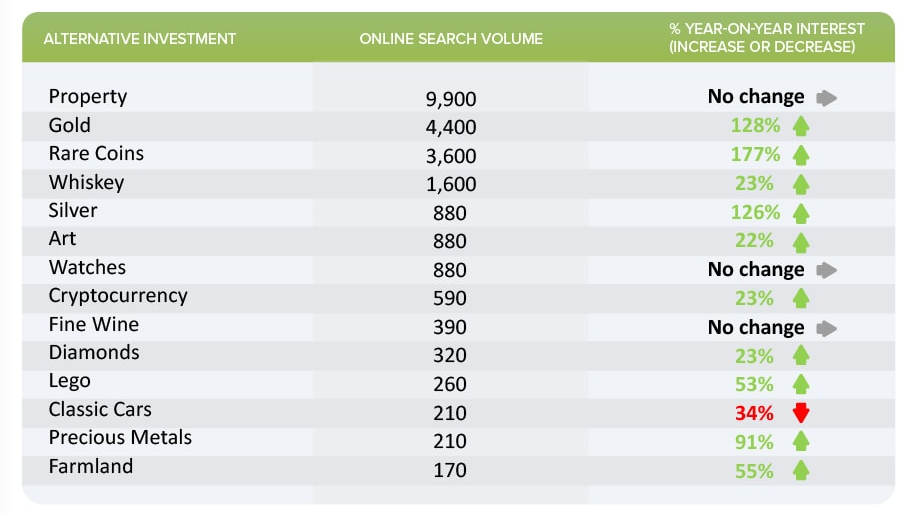Click the 22% interest figure

[754, 241]
